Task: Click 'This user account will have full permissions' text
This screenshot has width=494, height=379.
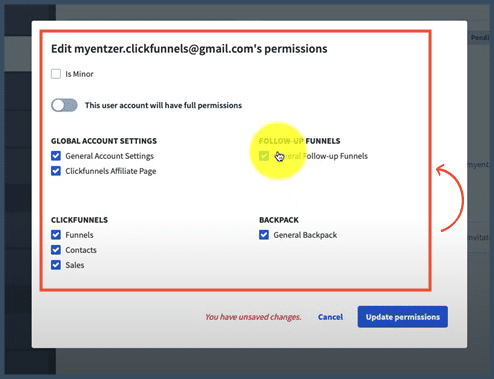Action: 163,105
